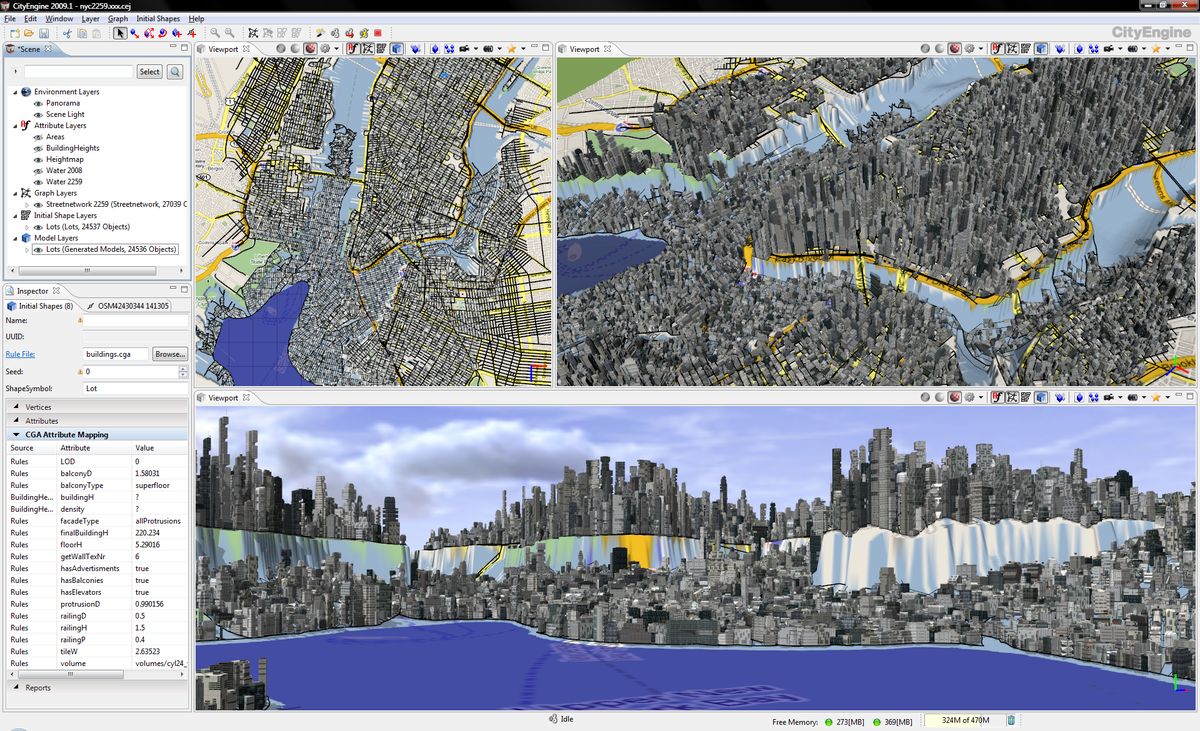Click frame-all icon in top-right viewport toolbar
This screenshot has width=1200, height=731.
[x=1094, y=48]
